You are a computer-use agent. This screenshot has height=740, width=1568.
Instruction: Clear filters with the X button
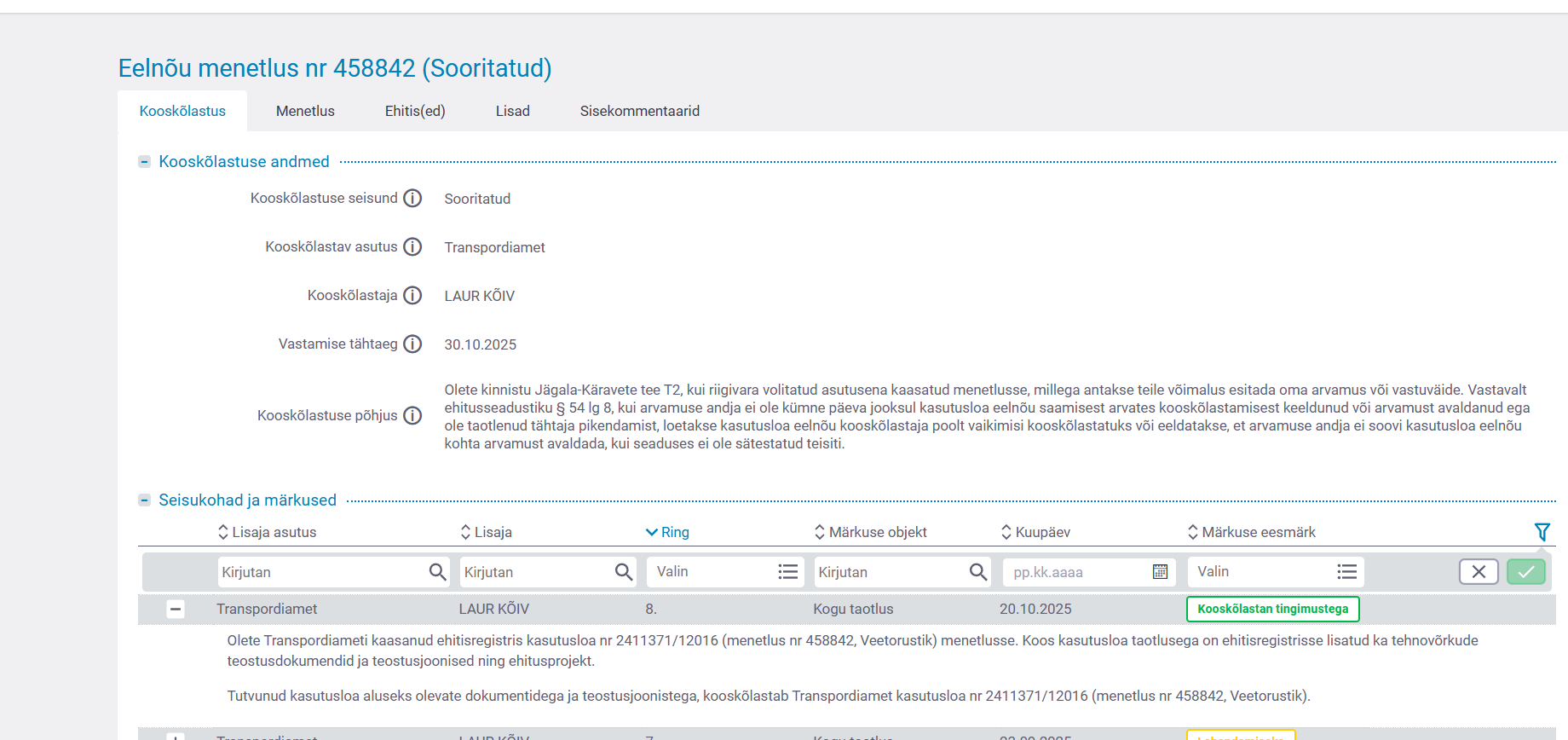[x=1479, y=572]
